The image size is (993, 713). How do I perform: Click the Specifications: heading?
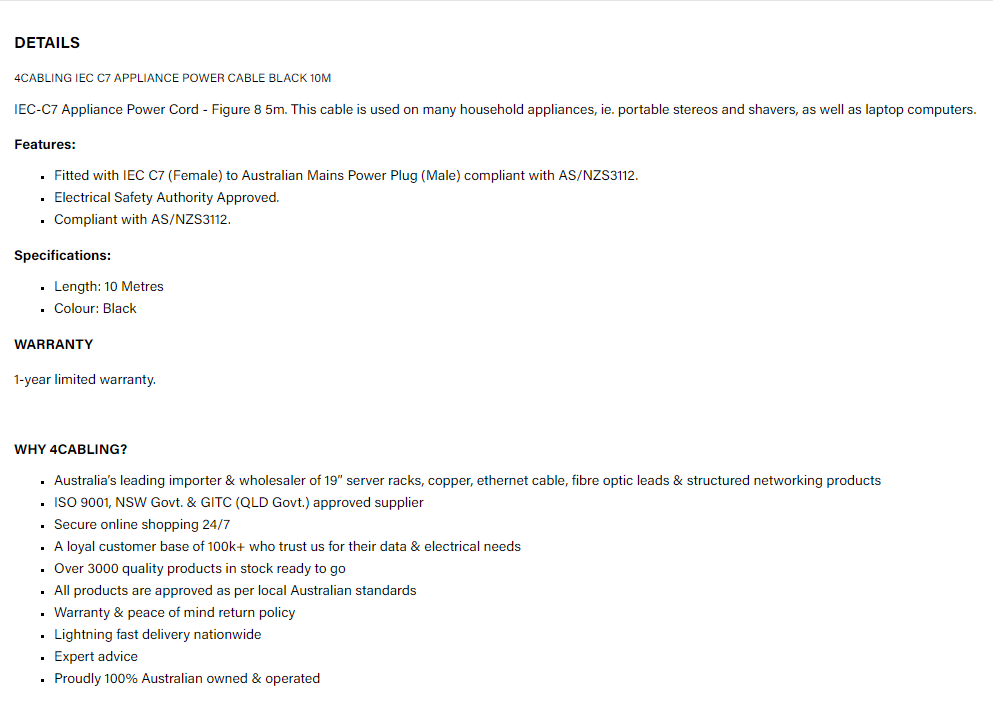click(62, 255)
